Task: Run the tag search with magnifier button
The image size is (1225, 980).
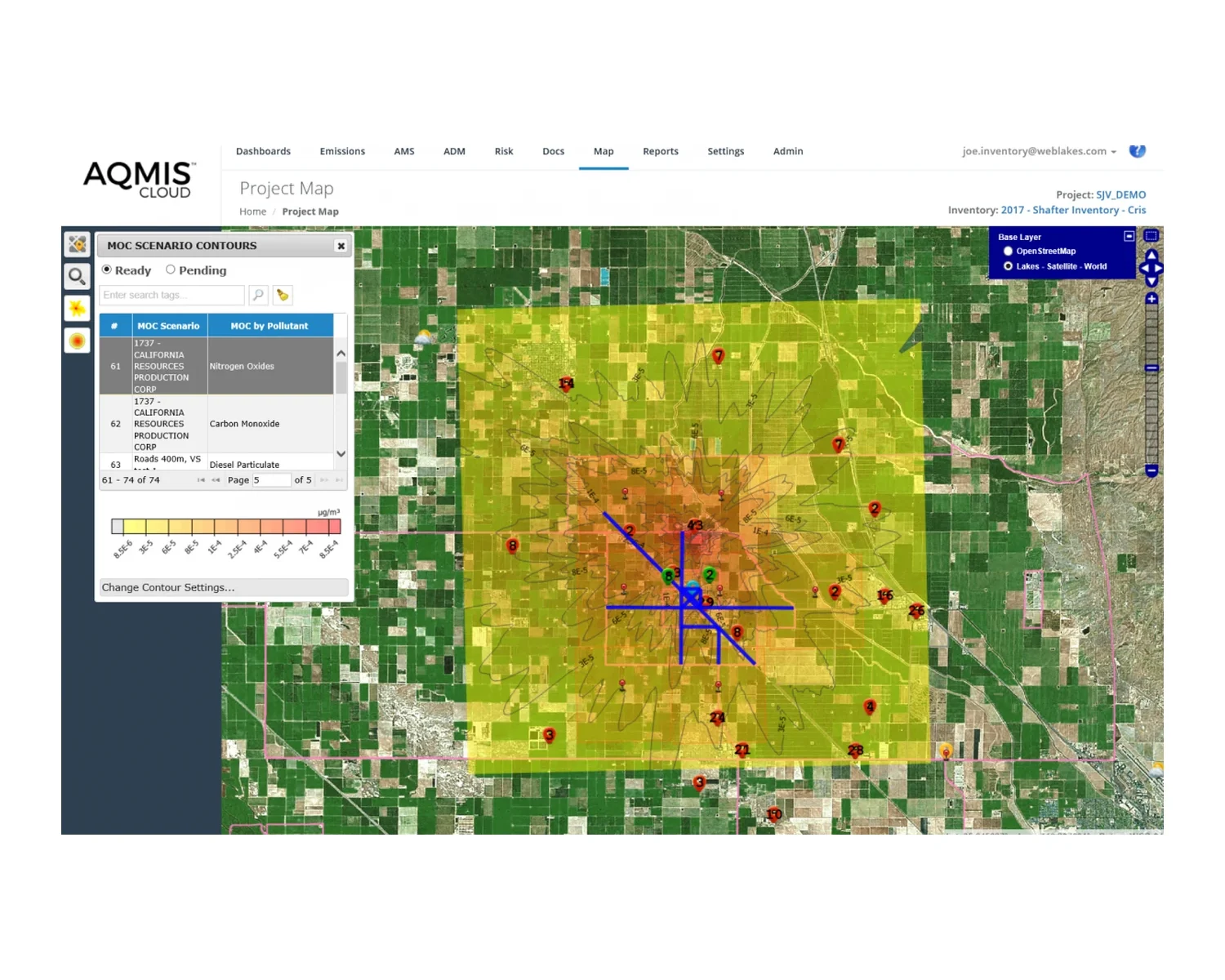Action: click(x=258, y=295)
